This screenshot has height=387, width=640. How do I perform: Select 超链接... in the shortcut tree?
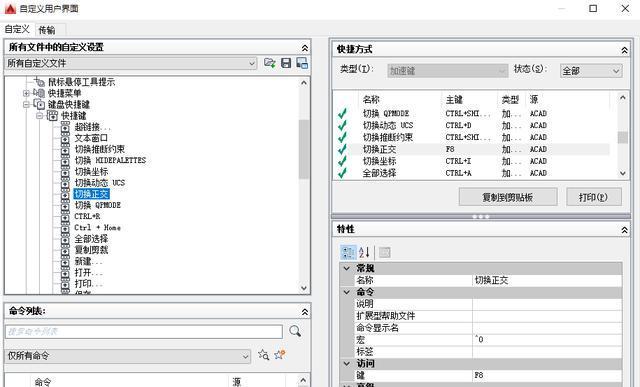pyautogui.click(x=93, y=127)
